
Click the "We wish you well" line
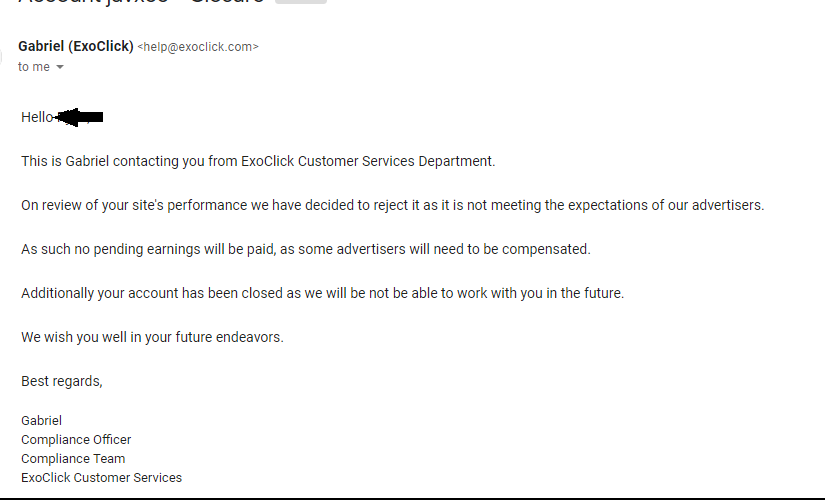pyautogui.click(x=152, y=337)
